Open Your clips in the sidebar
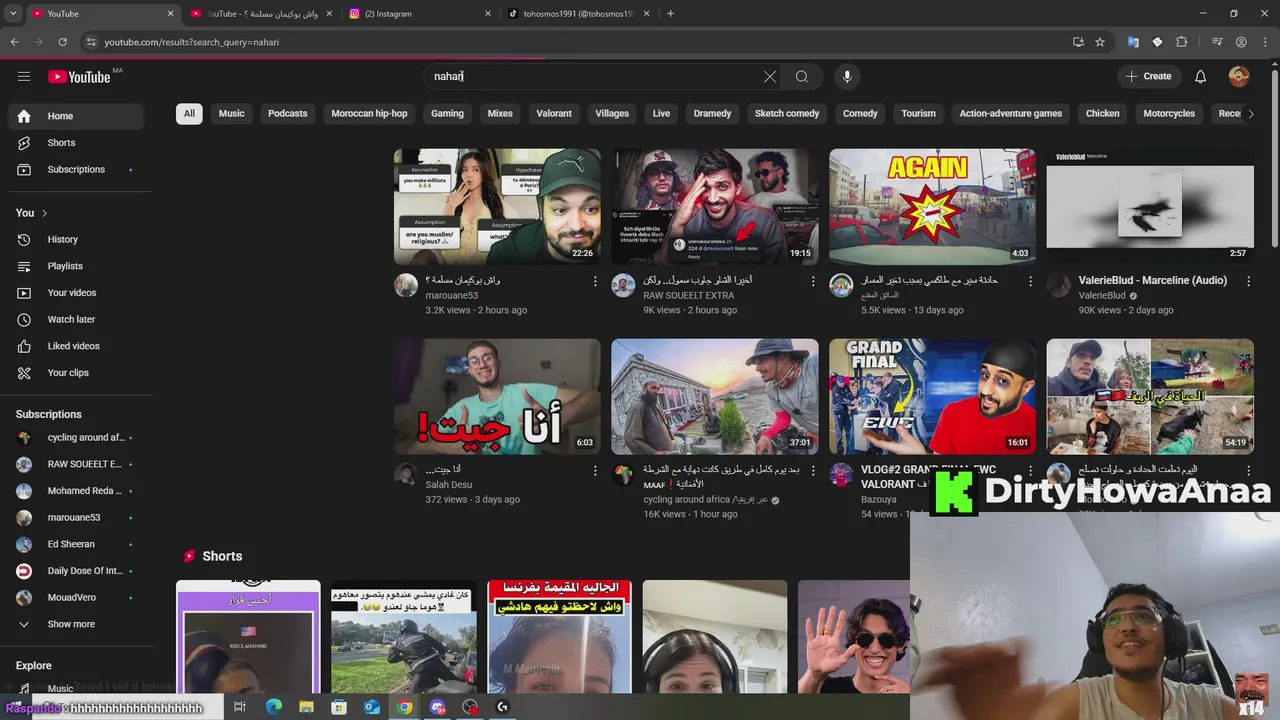This screenshot has width=1280, height=720. [x=76, y=373]
